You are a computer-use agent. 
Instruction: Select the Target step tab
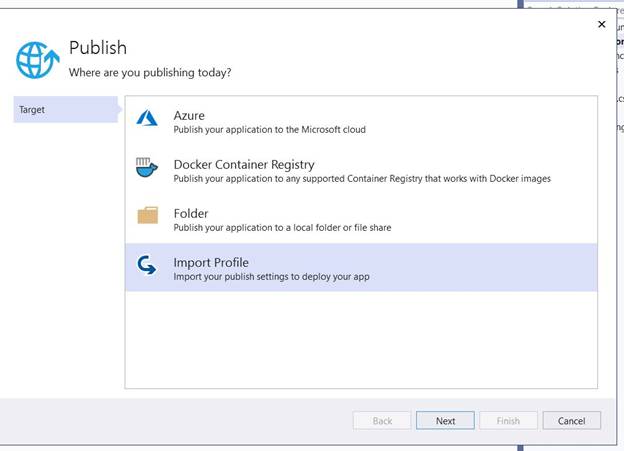click(66, 109)
